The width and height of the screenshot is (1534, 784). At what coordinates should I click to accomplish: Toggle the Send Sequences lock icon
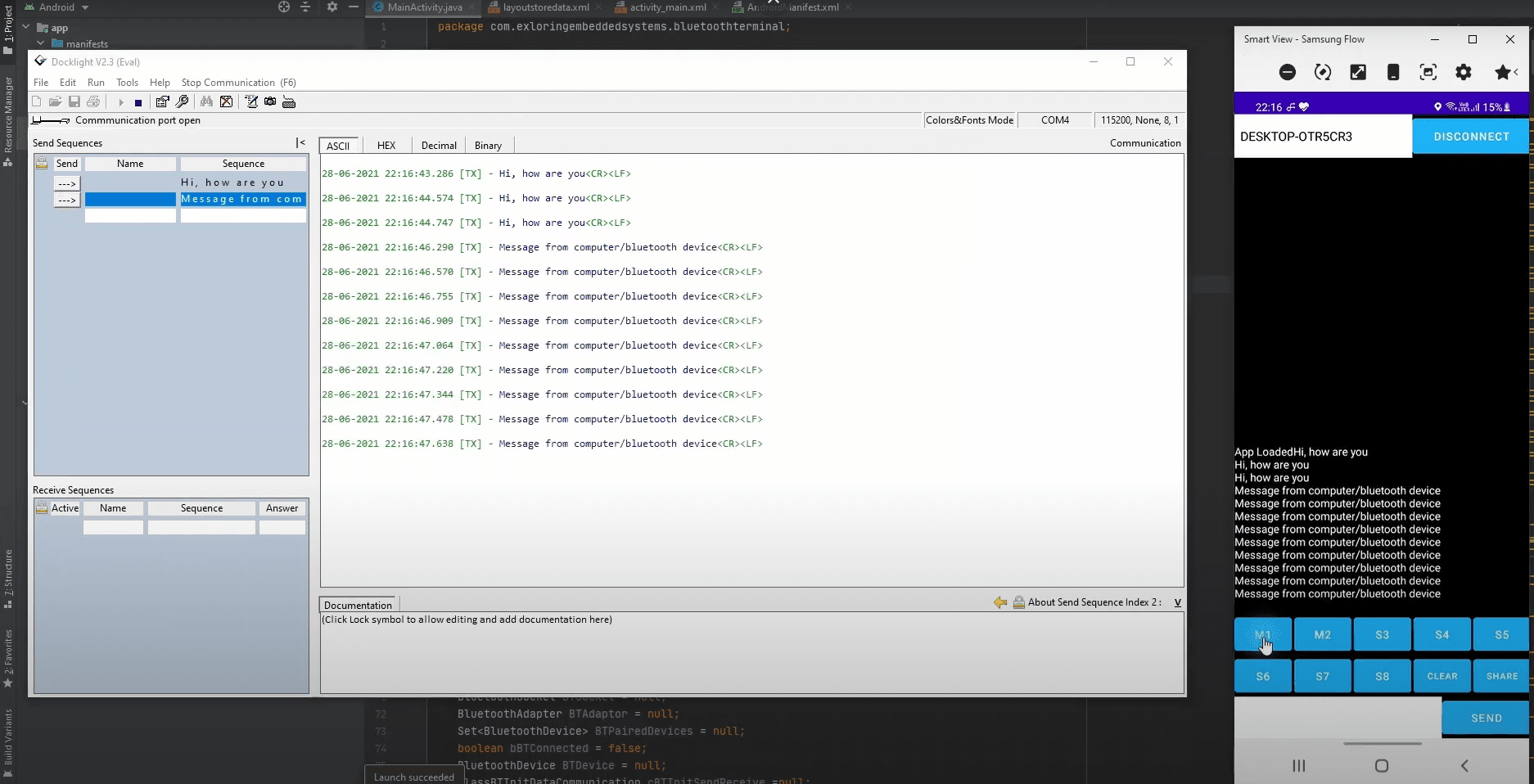pyautogui.click(x=42, y=164)
